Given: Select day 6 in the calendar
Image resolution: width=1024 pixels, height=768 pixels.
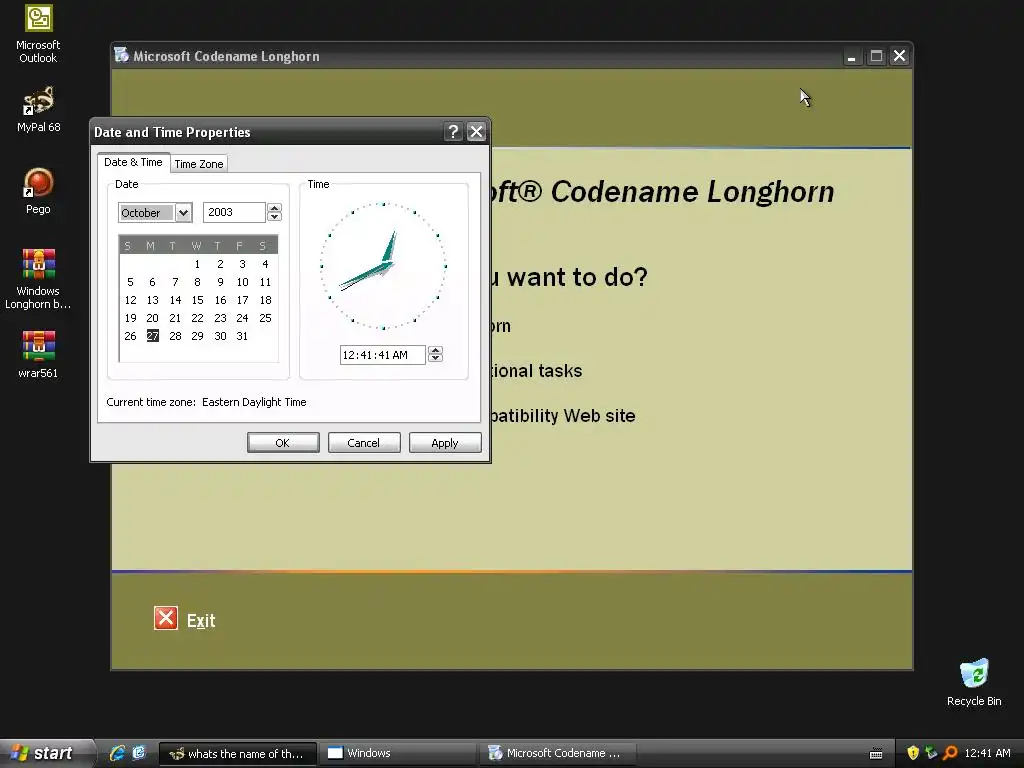Looking at the screenshot, I should (x=152, y=282).
